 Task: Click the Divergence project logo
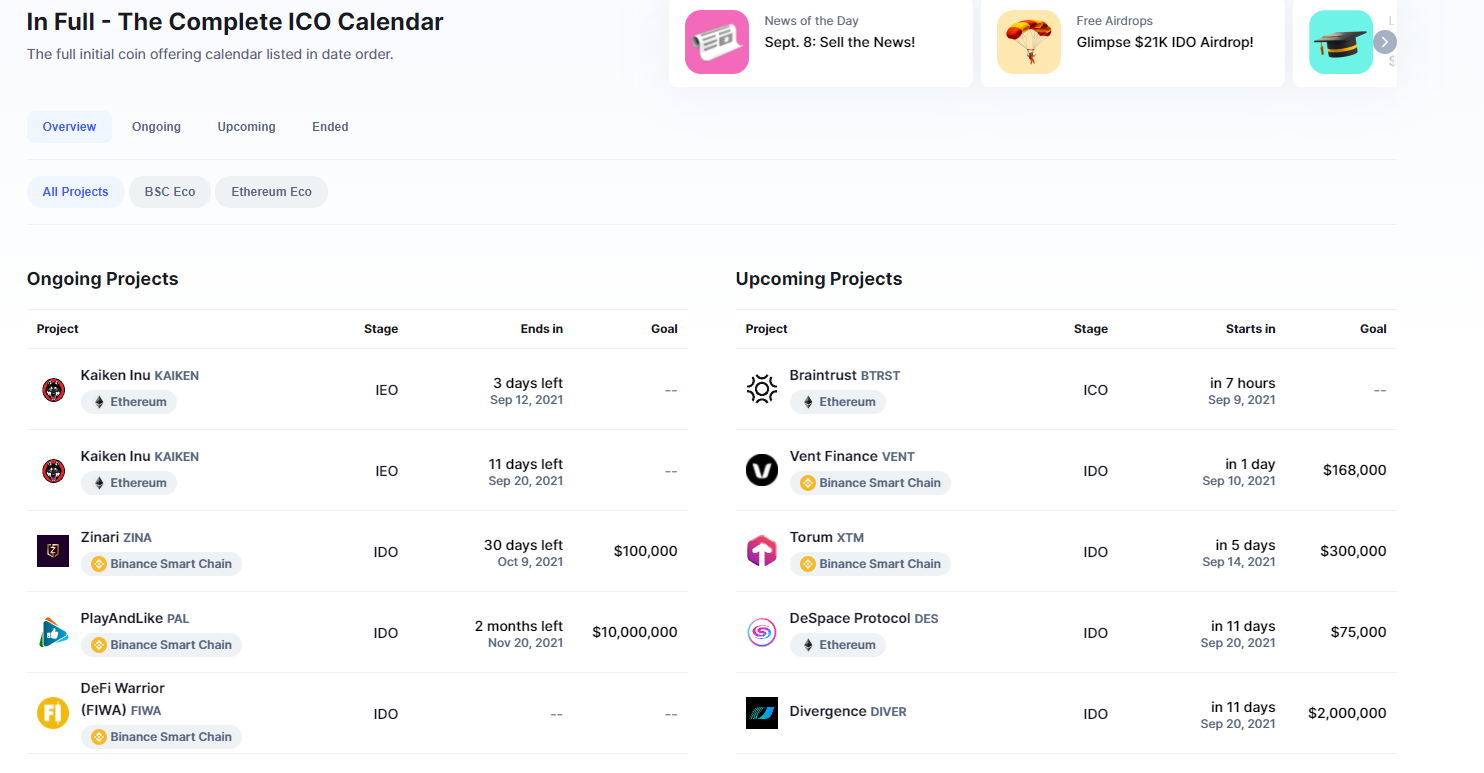point(762,713)
